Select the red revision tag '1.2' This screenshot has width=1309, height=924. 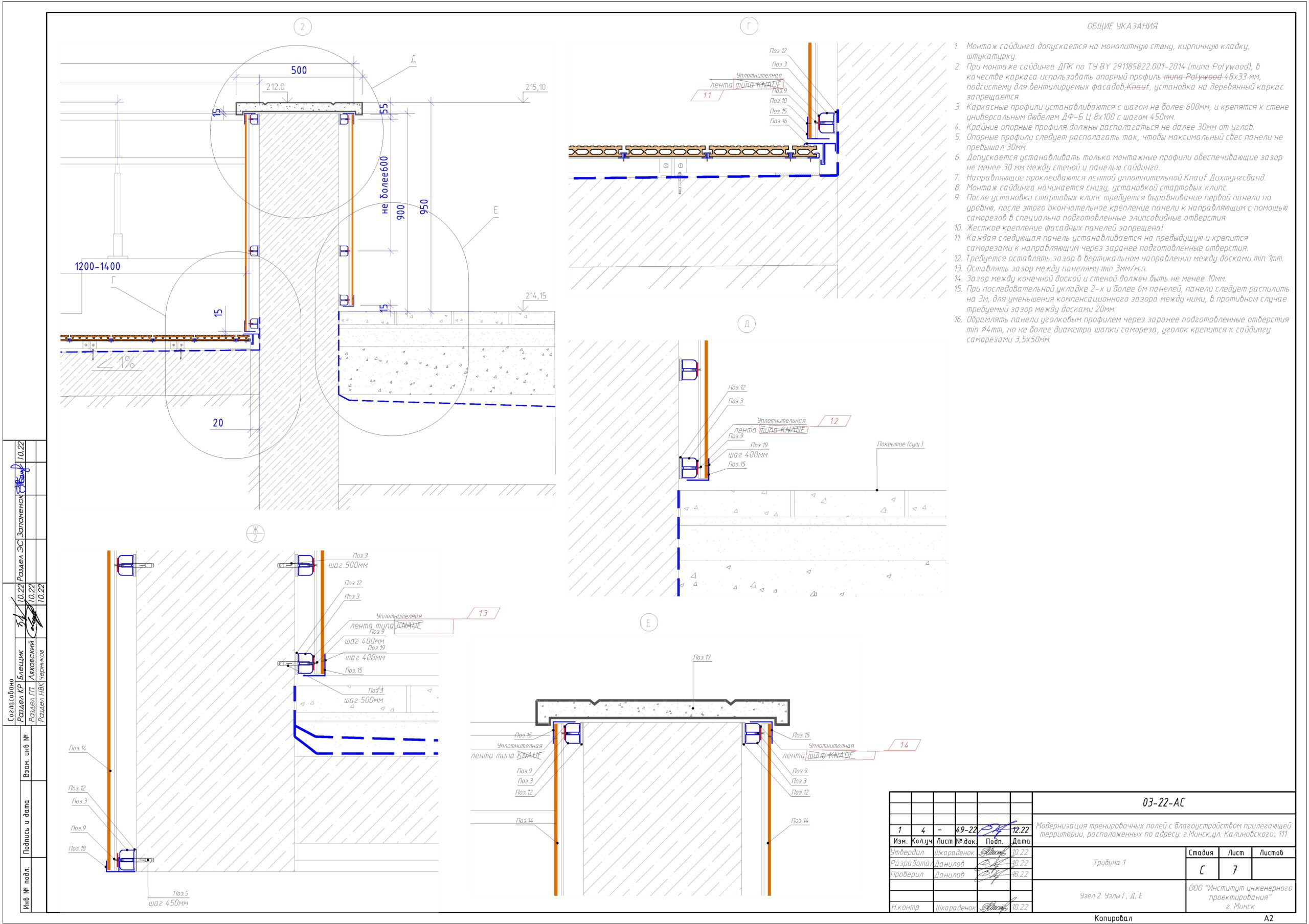(834, 422)
